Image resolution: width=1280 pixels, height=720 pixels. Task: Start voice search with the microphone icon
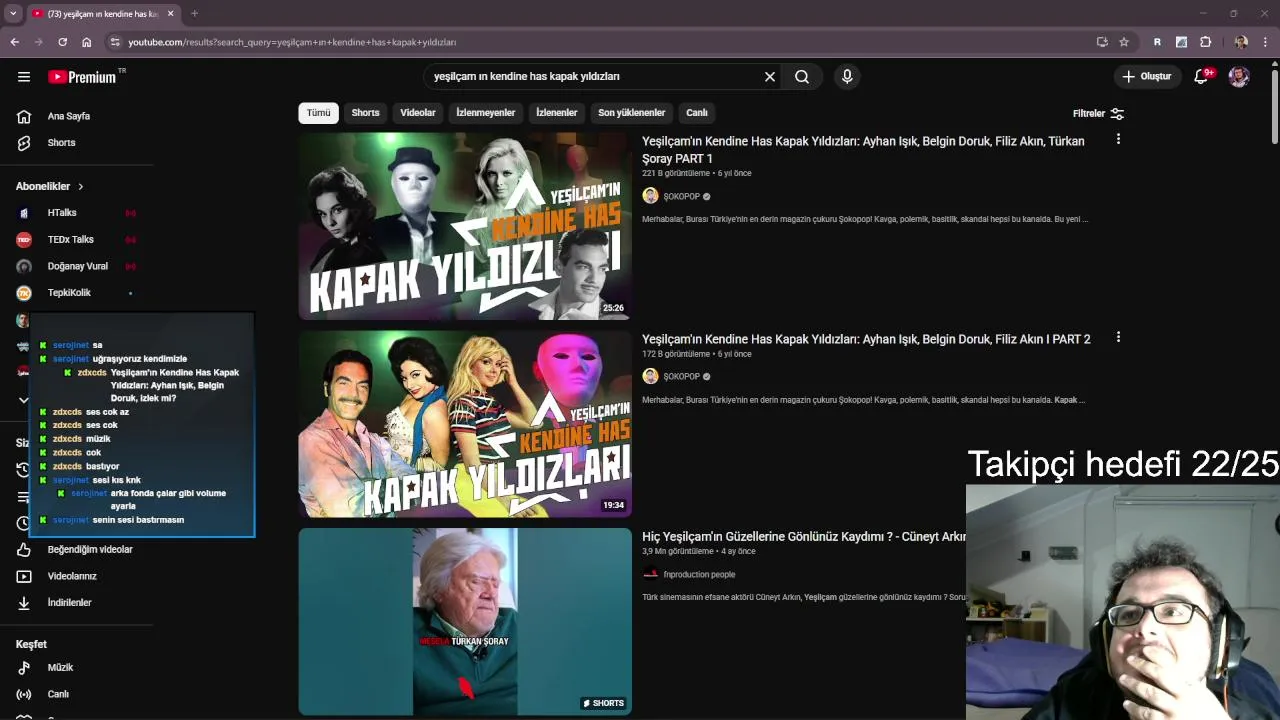point(847,77)
